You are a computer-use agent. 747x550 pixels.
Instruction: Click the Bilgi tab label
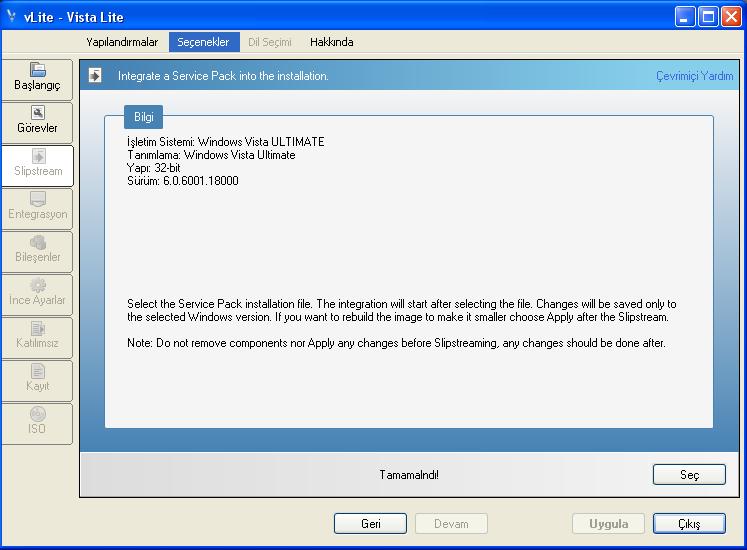tap(143, 117)
